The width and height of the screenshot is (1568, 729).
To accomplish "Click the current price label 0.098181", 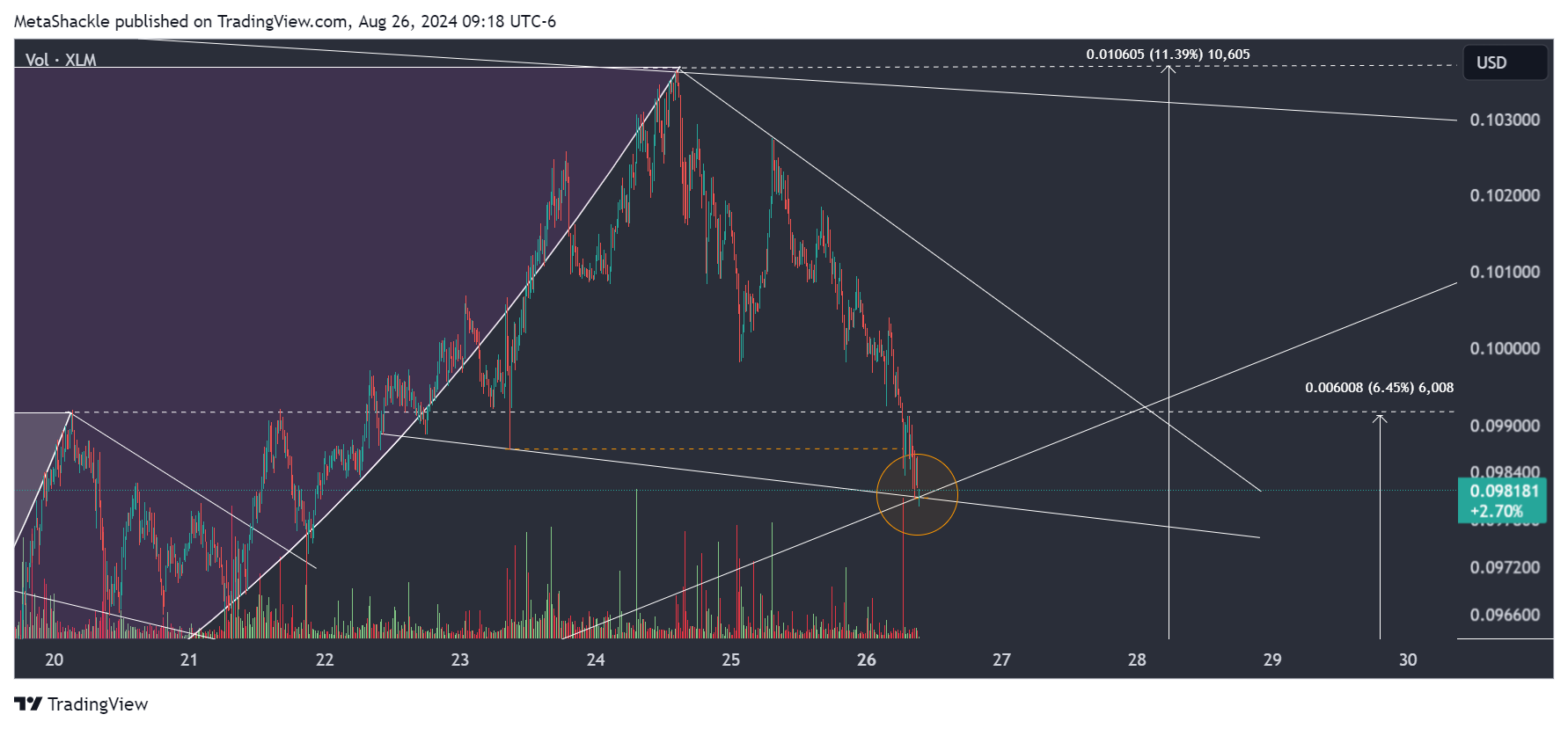I will click(1504, 492).
